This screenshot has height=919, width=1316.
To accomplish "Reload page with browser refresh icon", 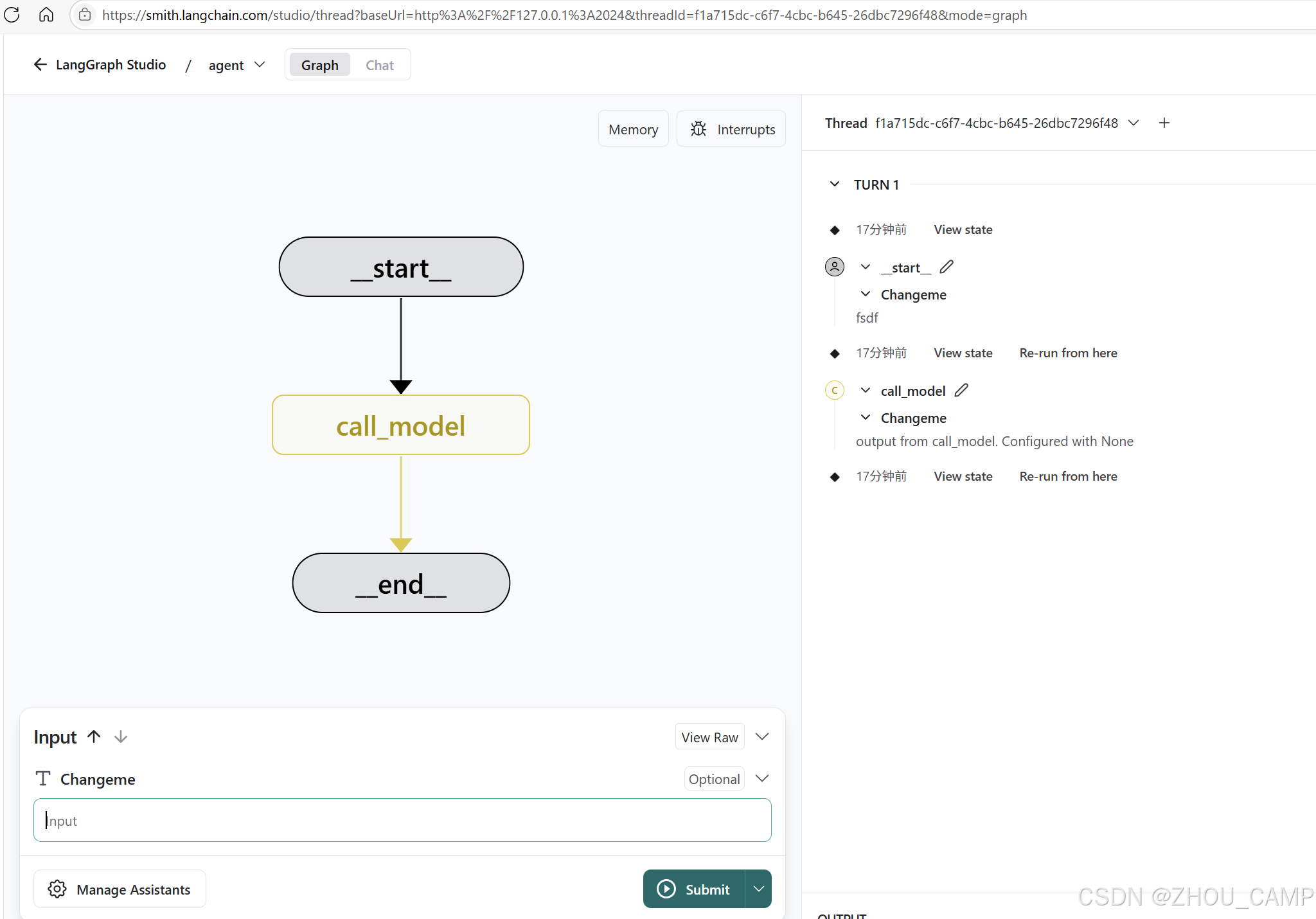I will [x=12, y=15].
